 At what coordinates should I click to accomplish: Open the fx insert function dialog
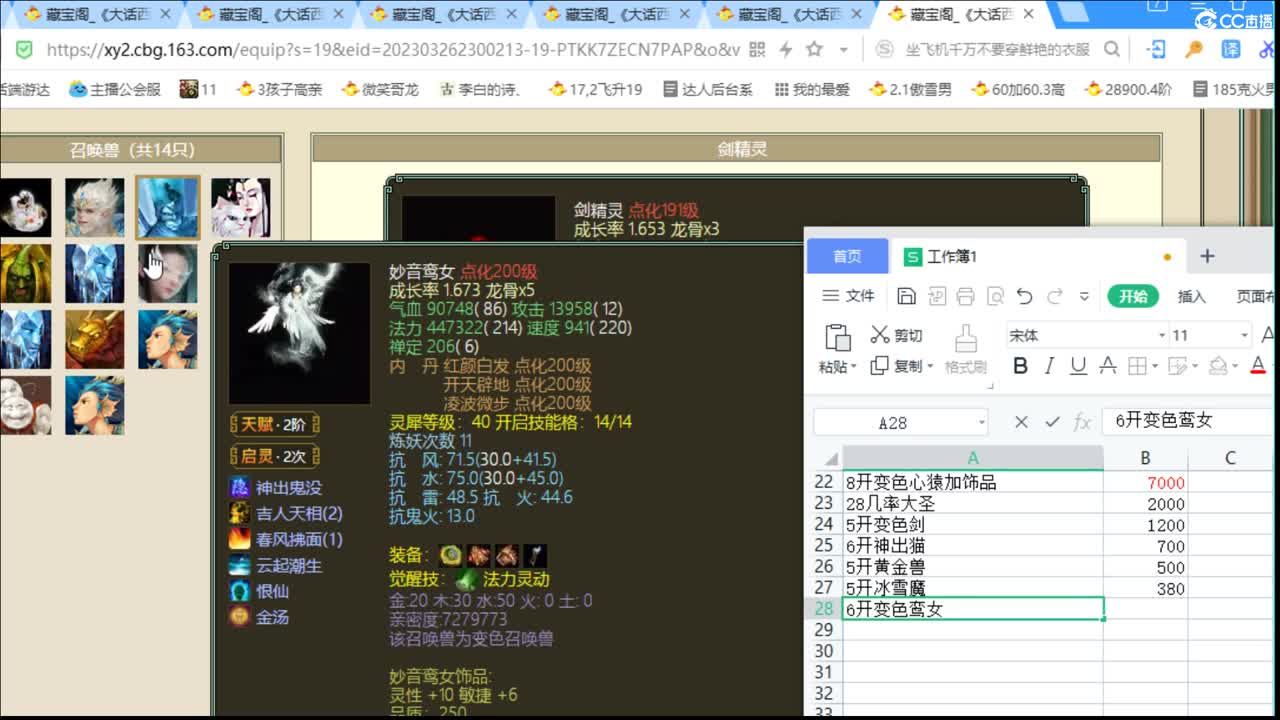[x=1082, y=422]
